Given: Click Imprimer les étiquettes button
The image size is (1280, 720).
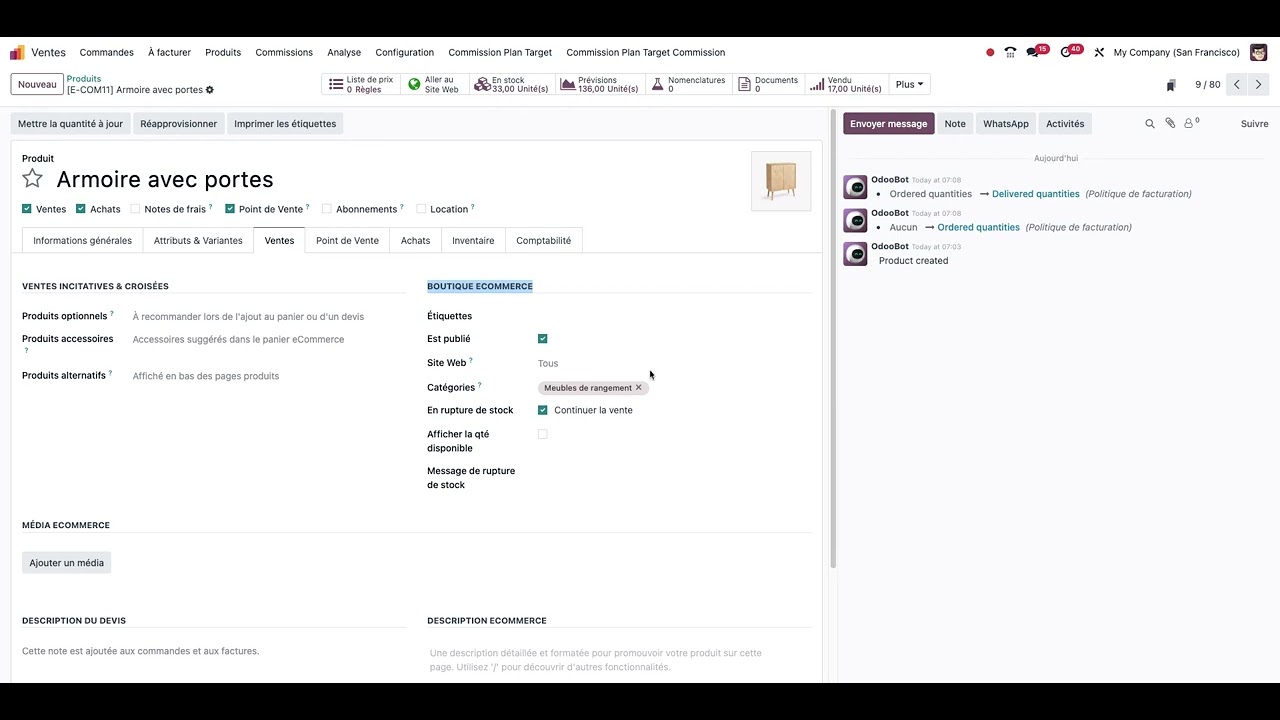Looking at the screenshot, I should pyautogui.click(x=285, y=124).
